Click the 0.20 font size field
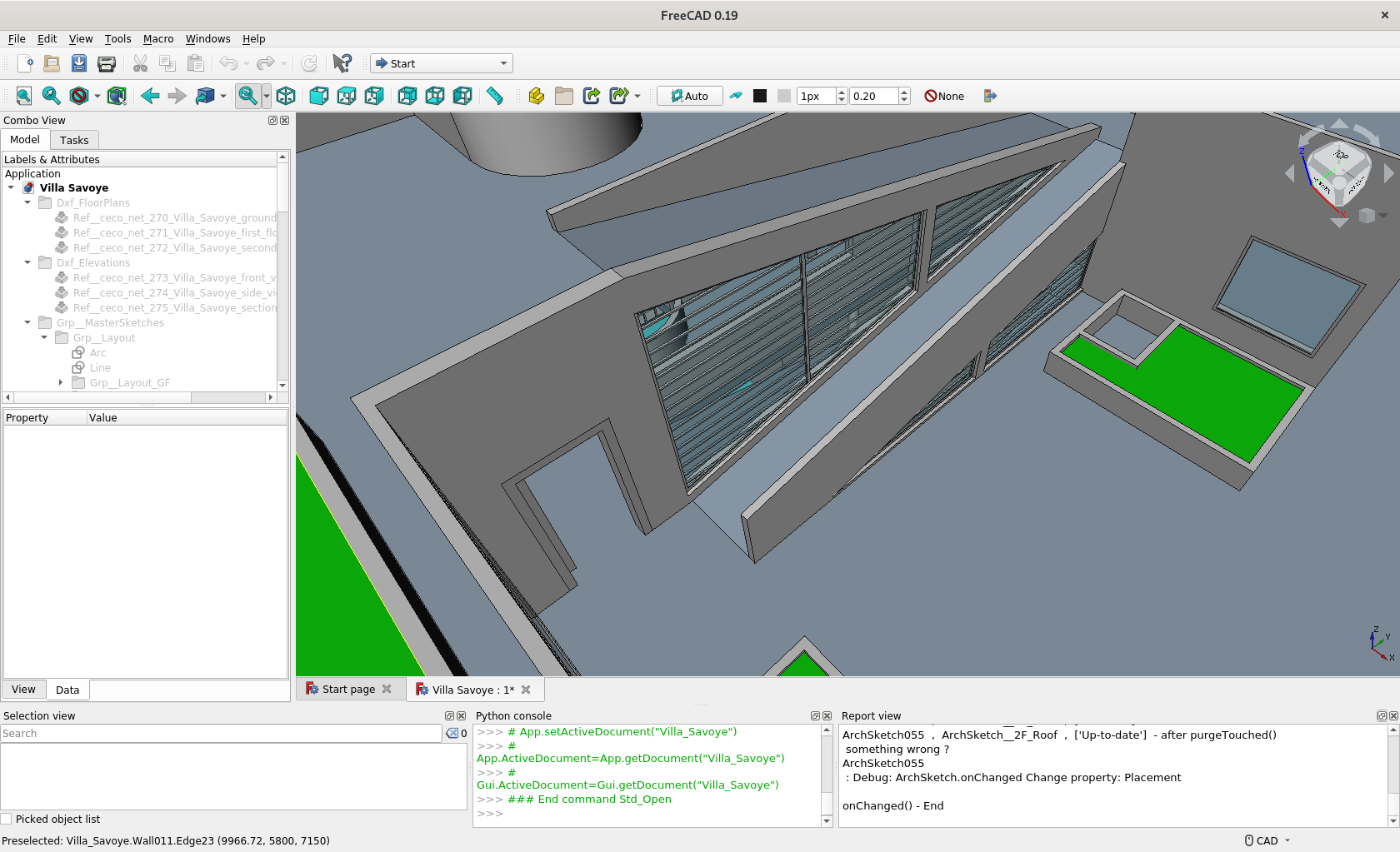1400x852 pixels. pyautogui.click(x=874, y=96)
